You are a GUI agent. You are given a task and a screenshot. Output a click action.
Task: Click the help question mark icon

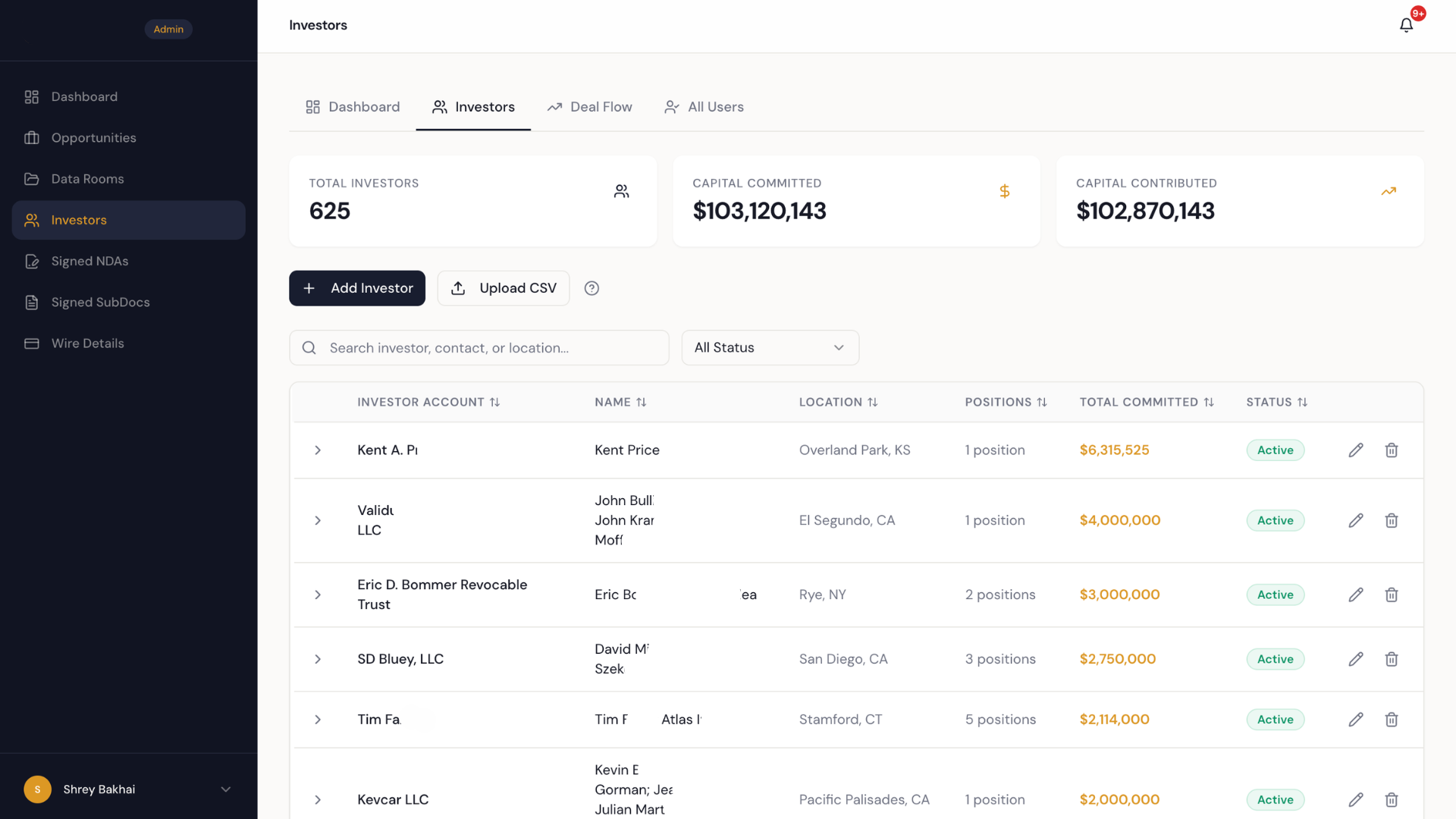[591, 288]
